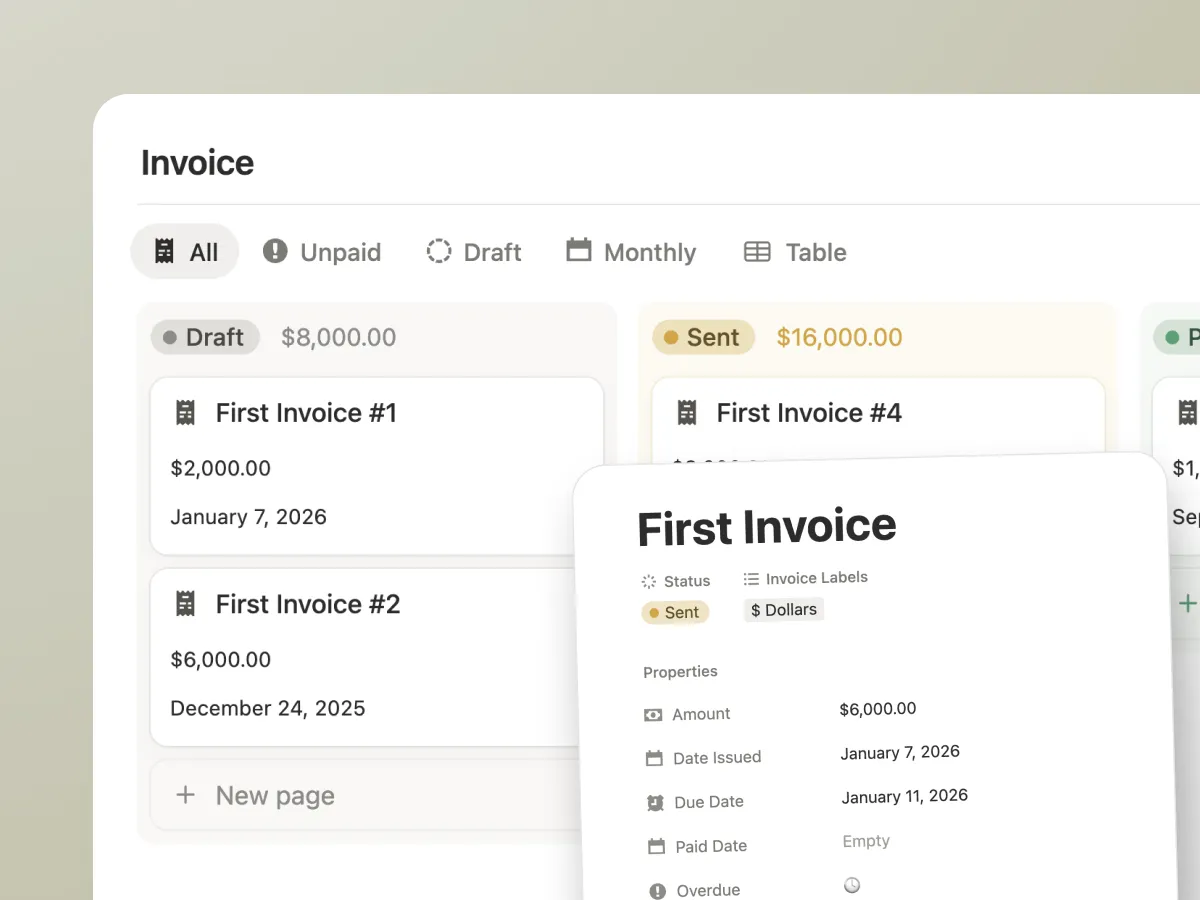Click the Due Date property label
The width and height of the screenshot is (1200, 900).
tap(709, 802)
